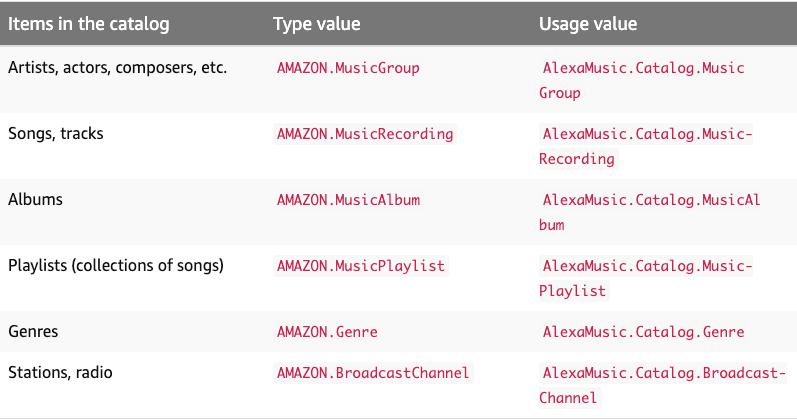Click the AlexaMusic.Catalog.BroadcastChannel usage value
The height and width of the screenshot is (419, 797).
point(660,373)
